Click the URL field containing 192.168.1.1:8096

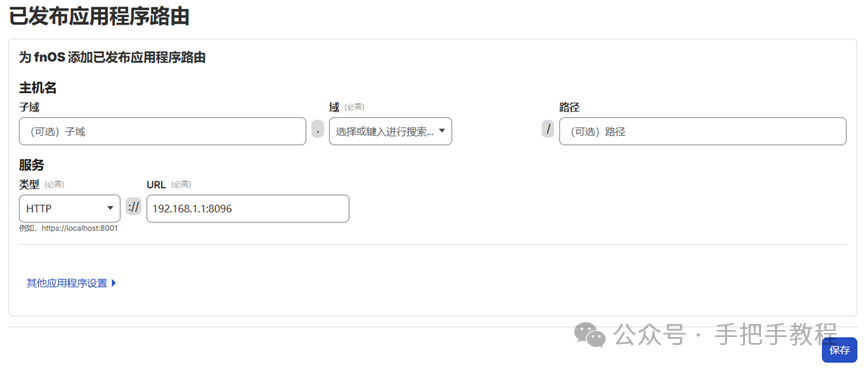point(248,208)
